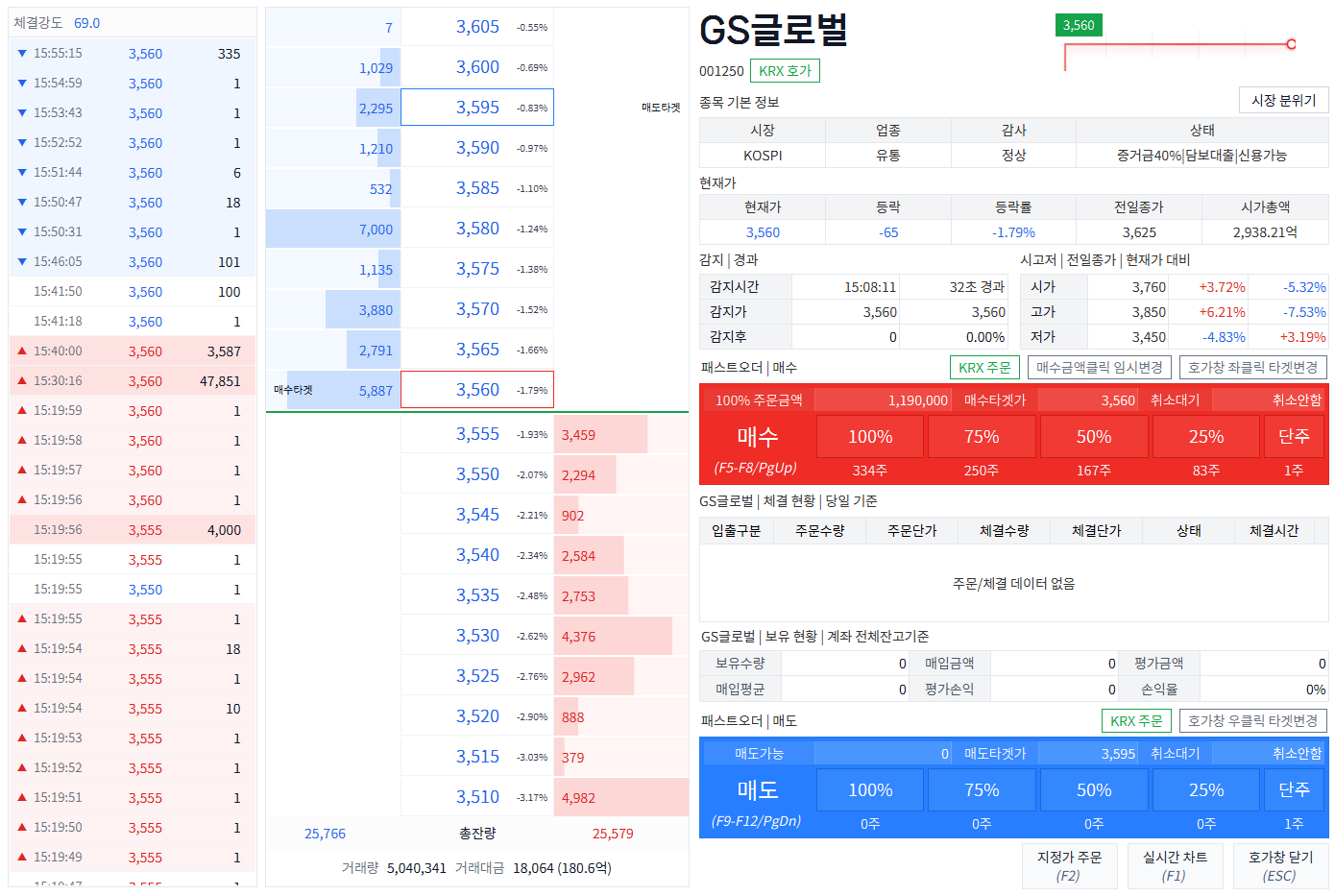Close the order book with 호가창 닫기

click(1280, 865)
